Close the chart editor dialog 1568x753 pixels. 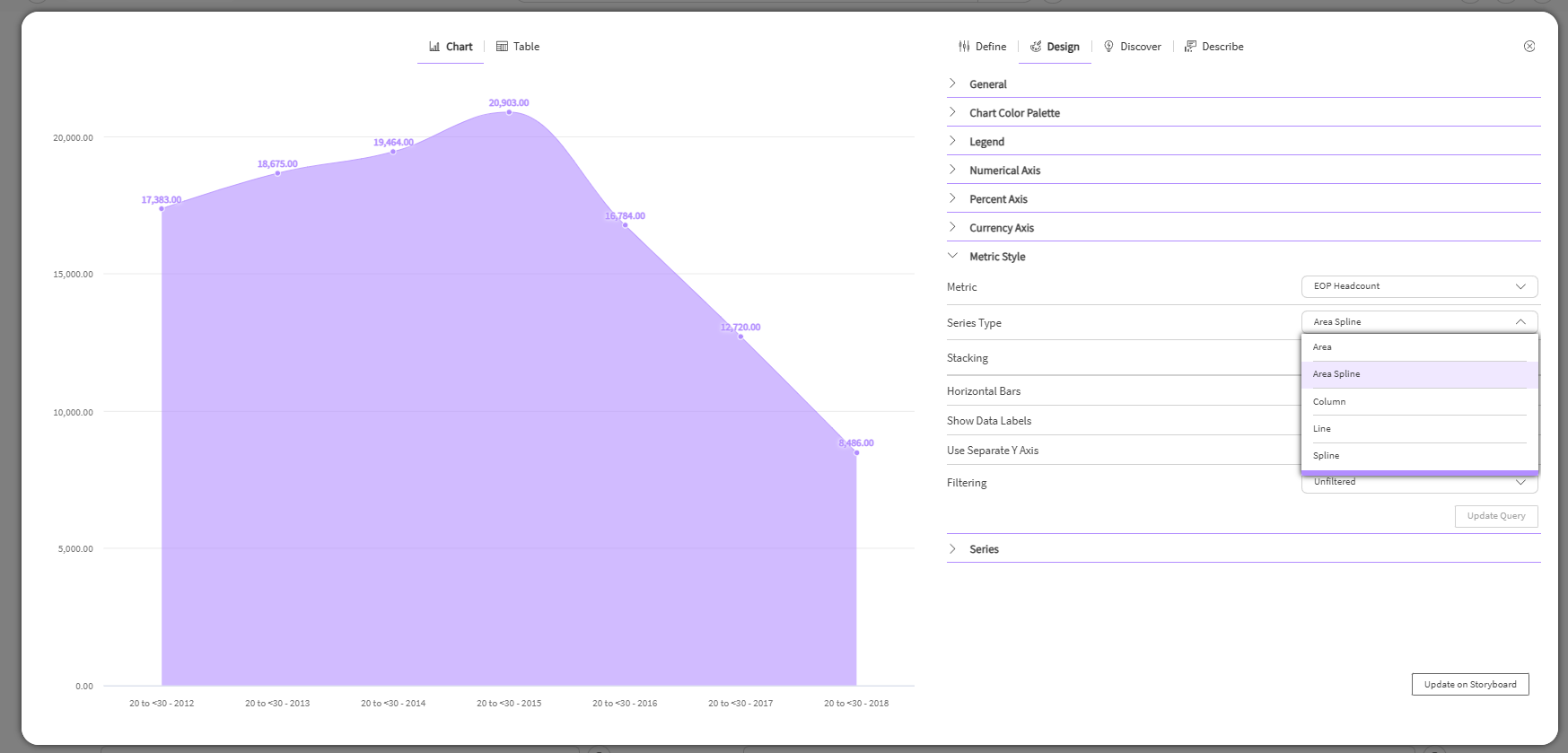tap(1529, 47)
